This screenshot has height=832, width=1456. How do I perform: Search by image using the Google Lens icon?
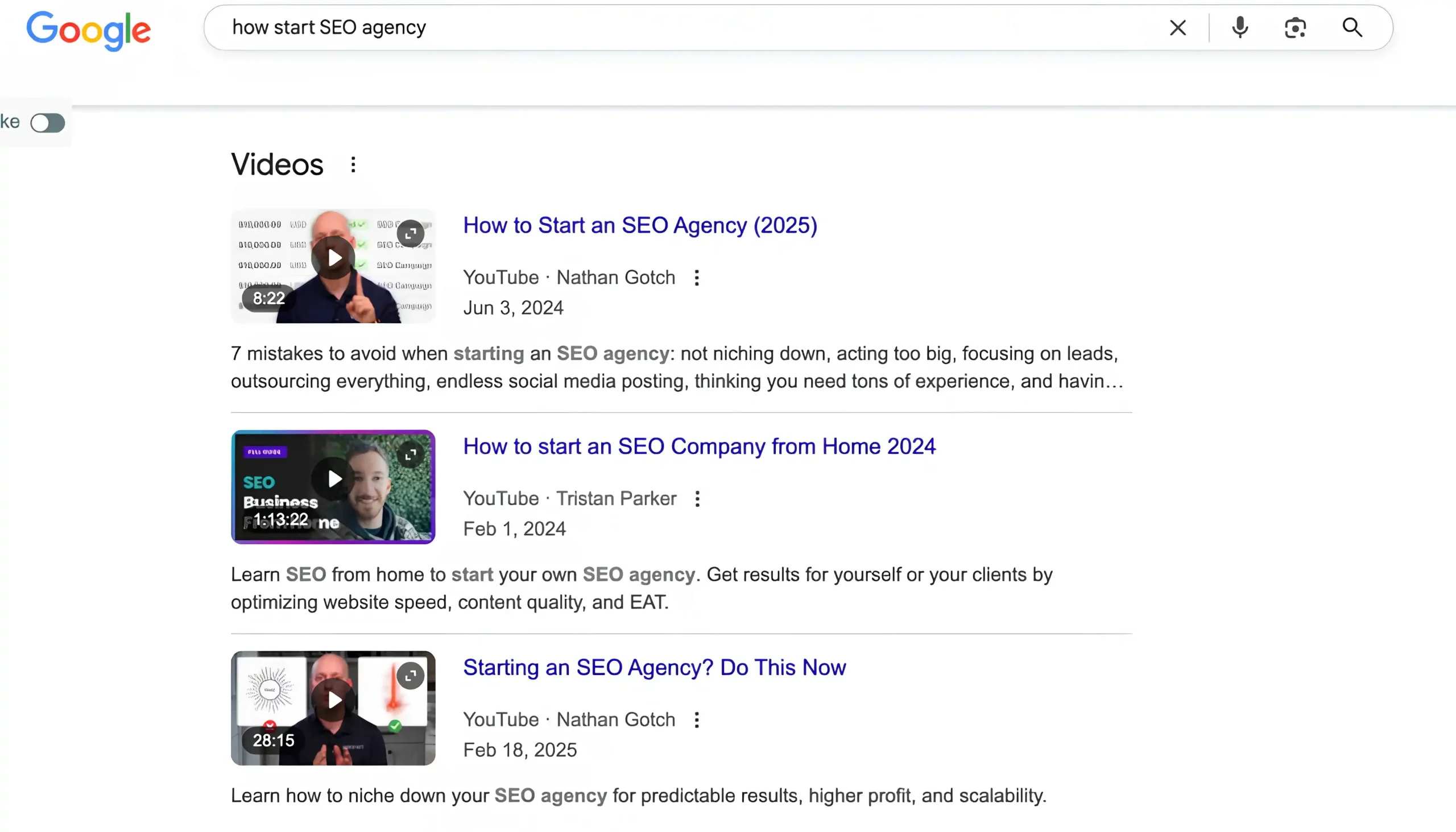pyautogui.click(x=1296, y=27)
